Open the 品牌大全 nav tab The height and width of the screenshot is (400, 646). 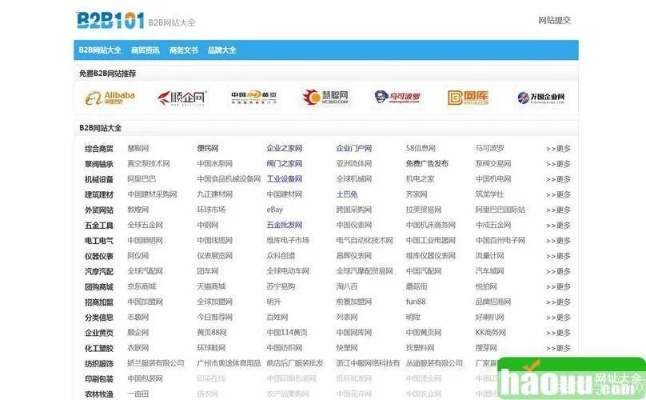222,50
